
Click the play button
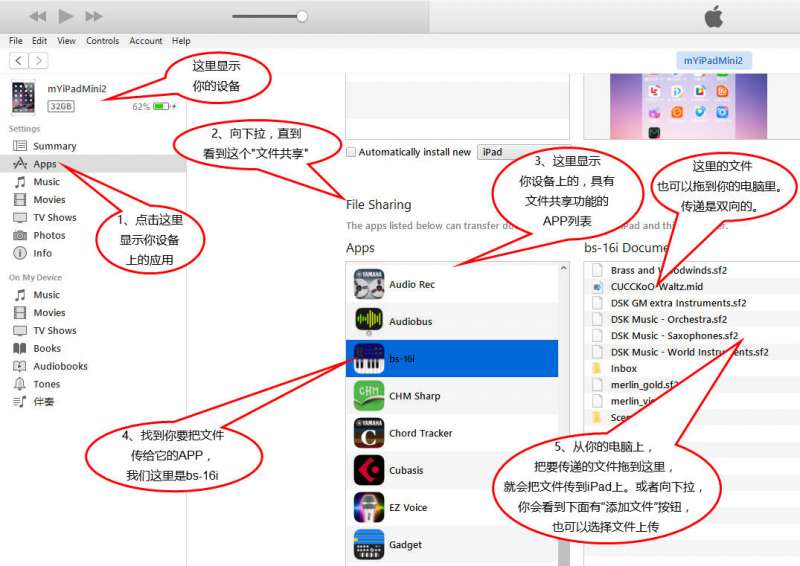[x=65, y=16]
